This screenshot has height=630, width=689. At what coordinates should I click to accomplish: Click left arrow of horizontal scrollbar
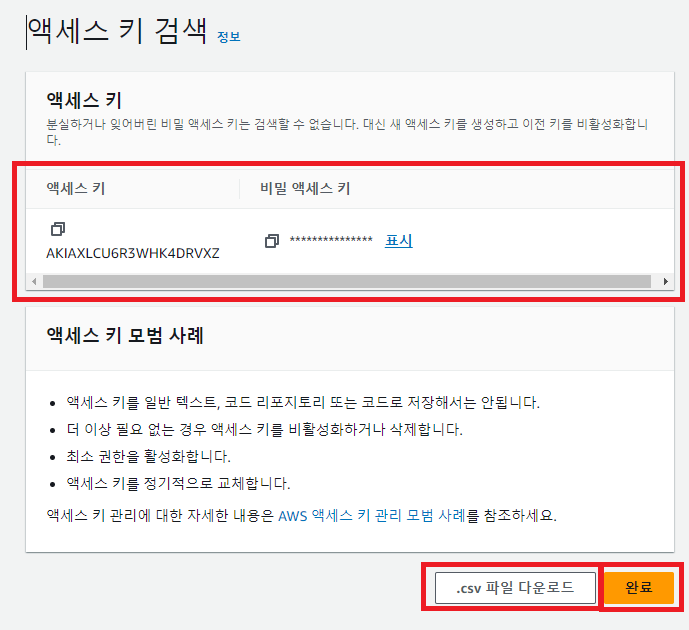[34, 281]
